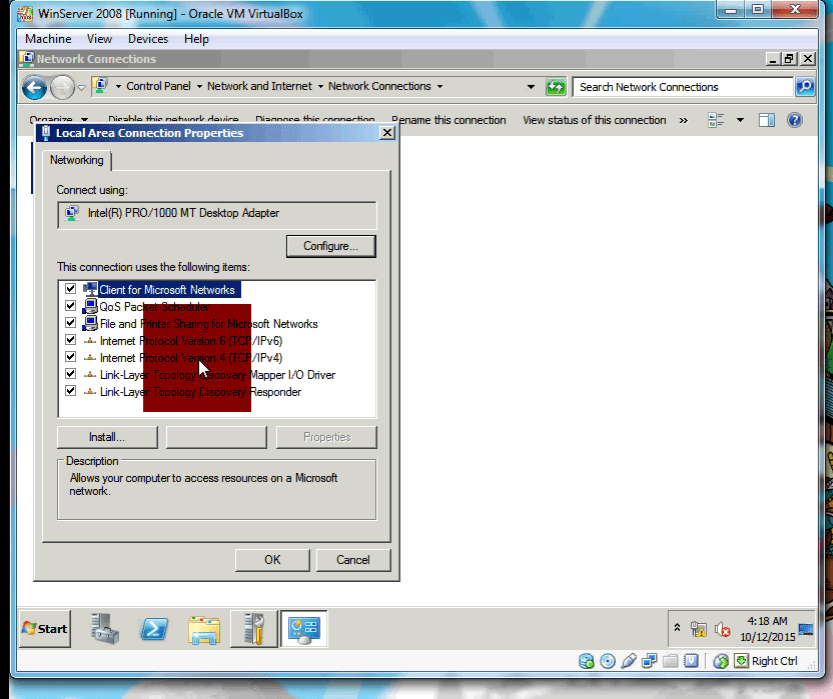Expand the root breadcrumb arrow before Control Panel
Screen dimensions: 833x699
pos(118,87)
